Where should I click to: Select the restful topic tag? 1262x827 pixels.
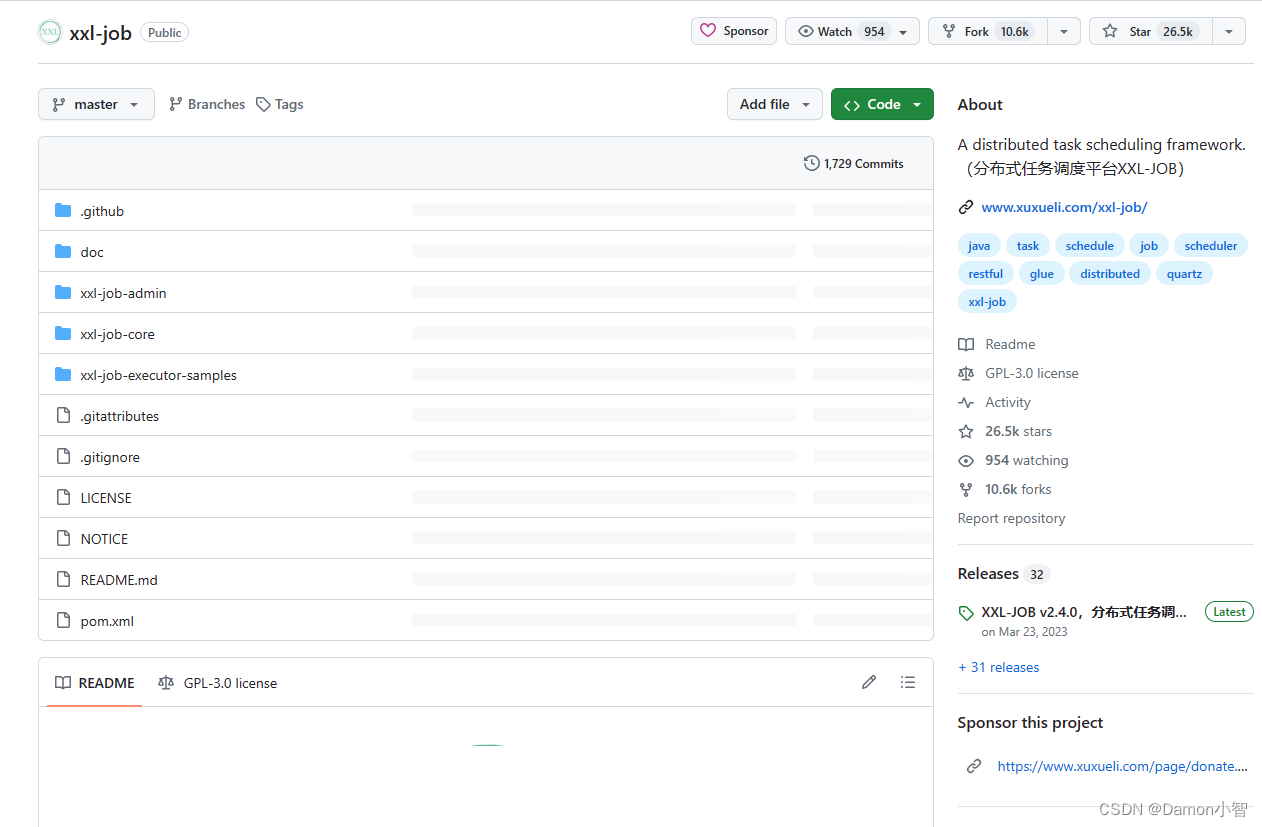click(x=985, y=273)
